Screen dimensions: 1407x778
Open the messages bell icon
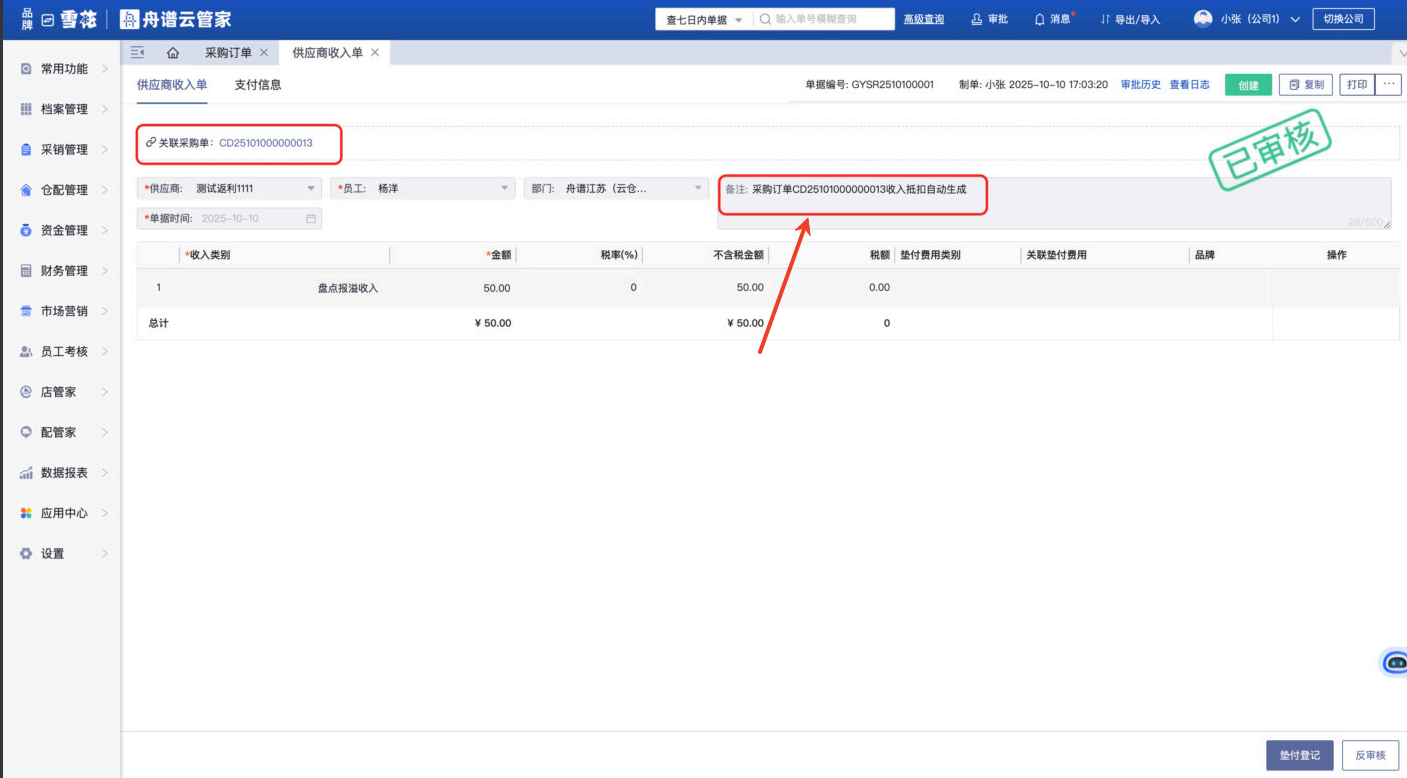pos(1040,19)
